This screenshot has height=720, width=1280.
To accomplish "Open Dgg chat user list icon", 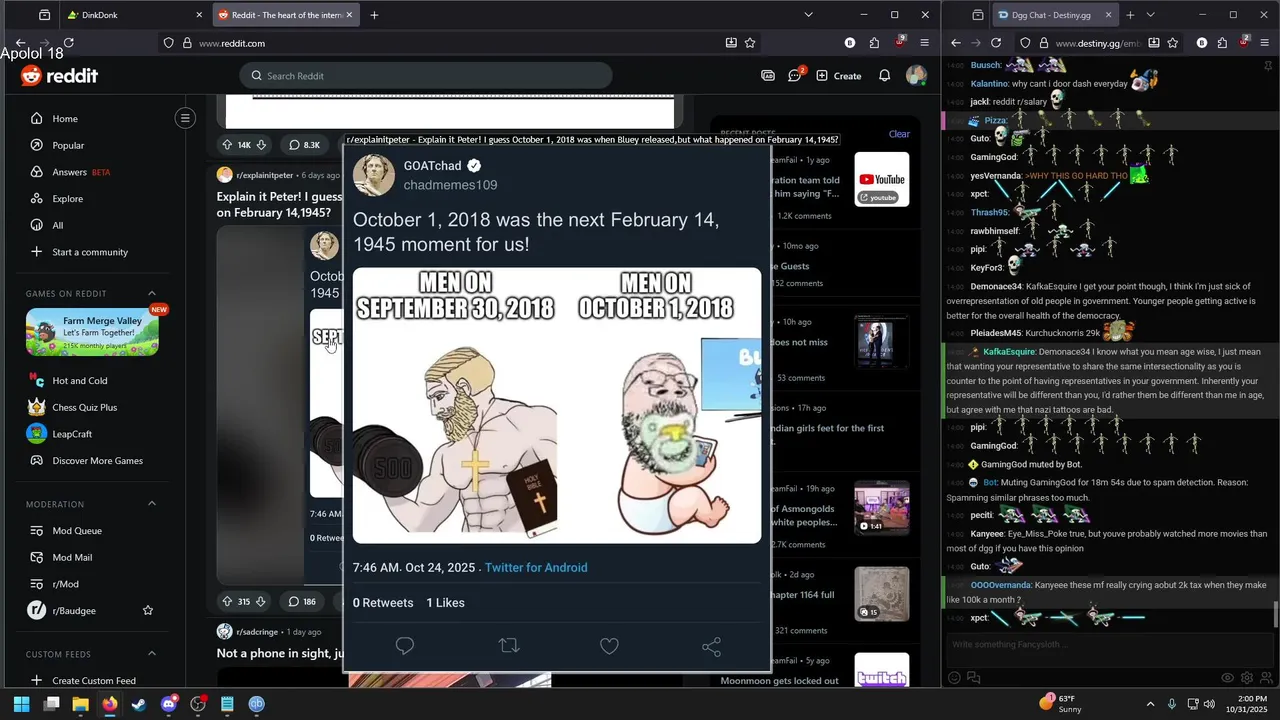I will point(1264,677).
